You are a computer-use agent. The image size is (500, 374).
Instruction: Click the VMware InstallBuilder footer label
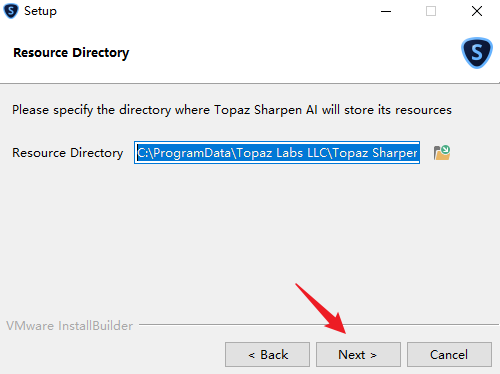pyautogui.click(x=70, y=326)
